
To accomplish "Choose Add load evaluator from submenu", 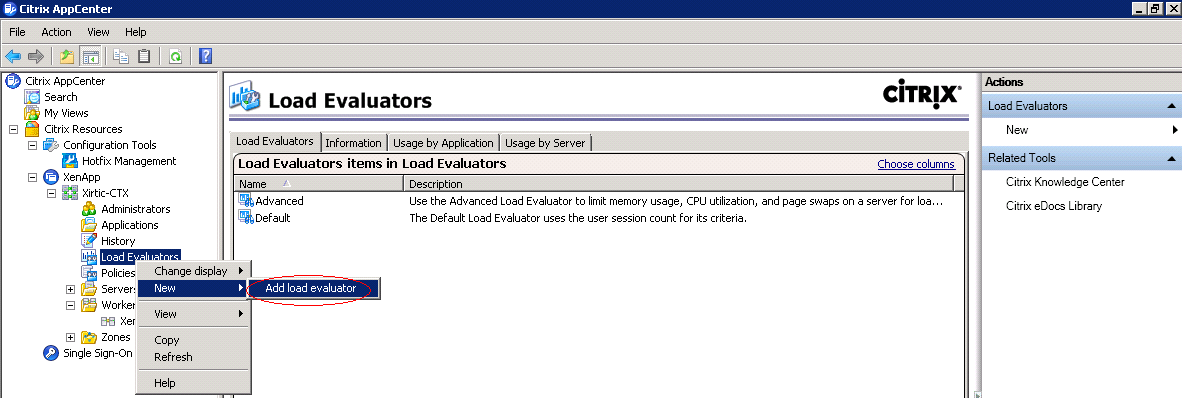I will point(313,288).
